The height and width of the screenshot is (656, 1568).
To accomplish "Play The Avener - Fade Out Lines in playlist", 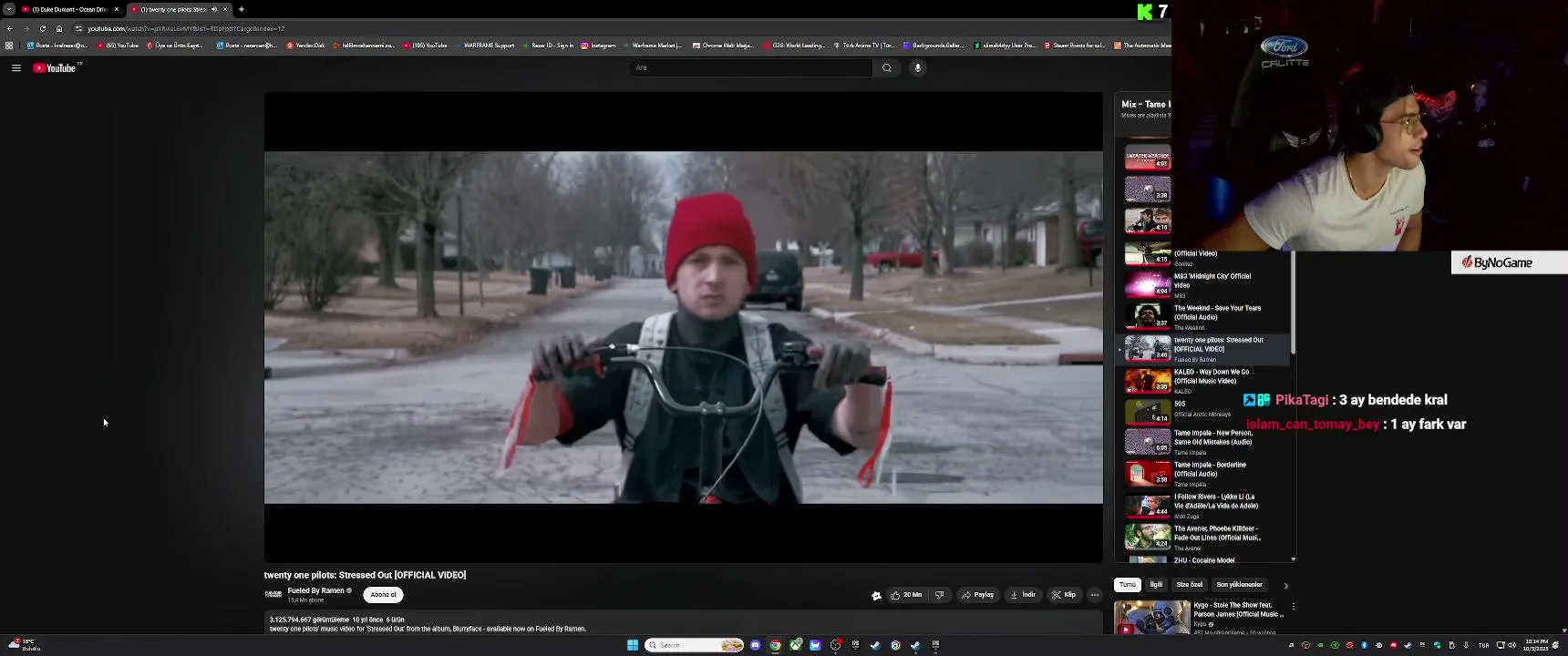I will [x=1203, y=538].
